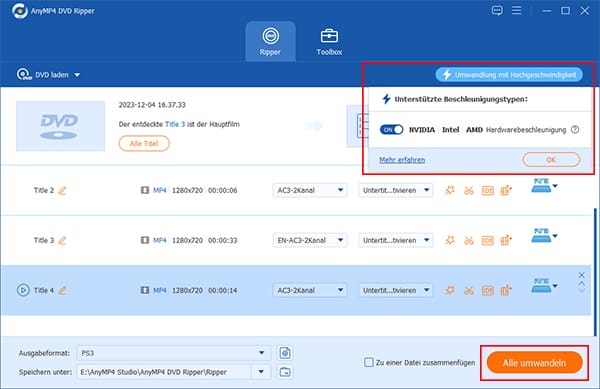600x389 pixels.
Task: Click Umwandlung mit Hochgeschwindigkeit button
Action: 509,75
